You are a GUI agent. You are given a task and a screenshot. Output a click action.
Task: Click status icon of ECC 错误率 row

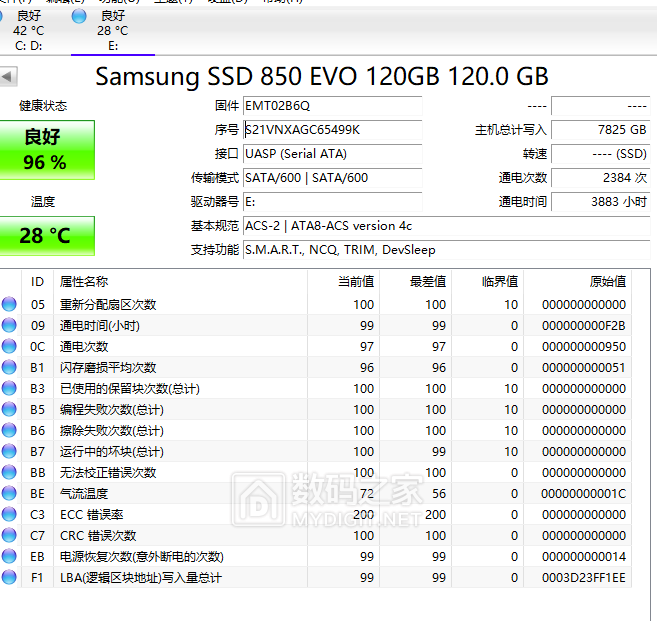(10, 514)
